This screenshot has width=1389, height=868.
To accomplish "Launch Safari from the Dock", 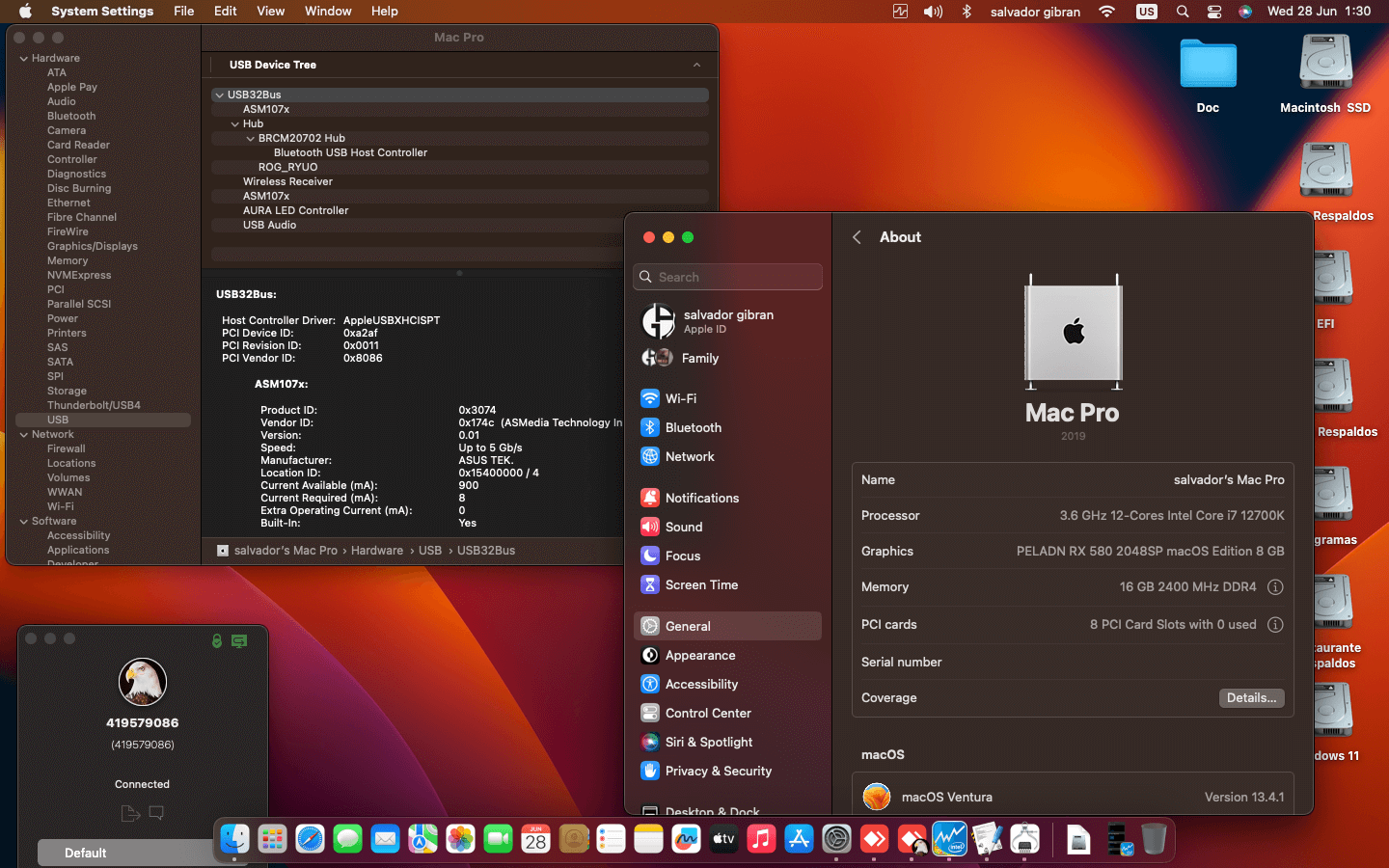I will tap(310, 839).
